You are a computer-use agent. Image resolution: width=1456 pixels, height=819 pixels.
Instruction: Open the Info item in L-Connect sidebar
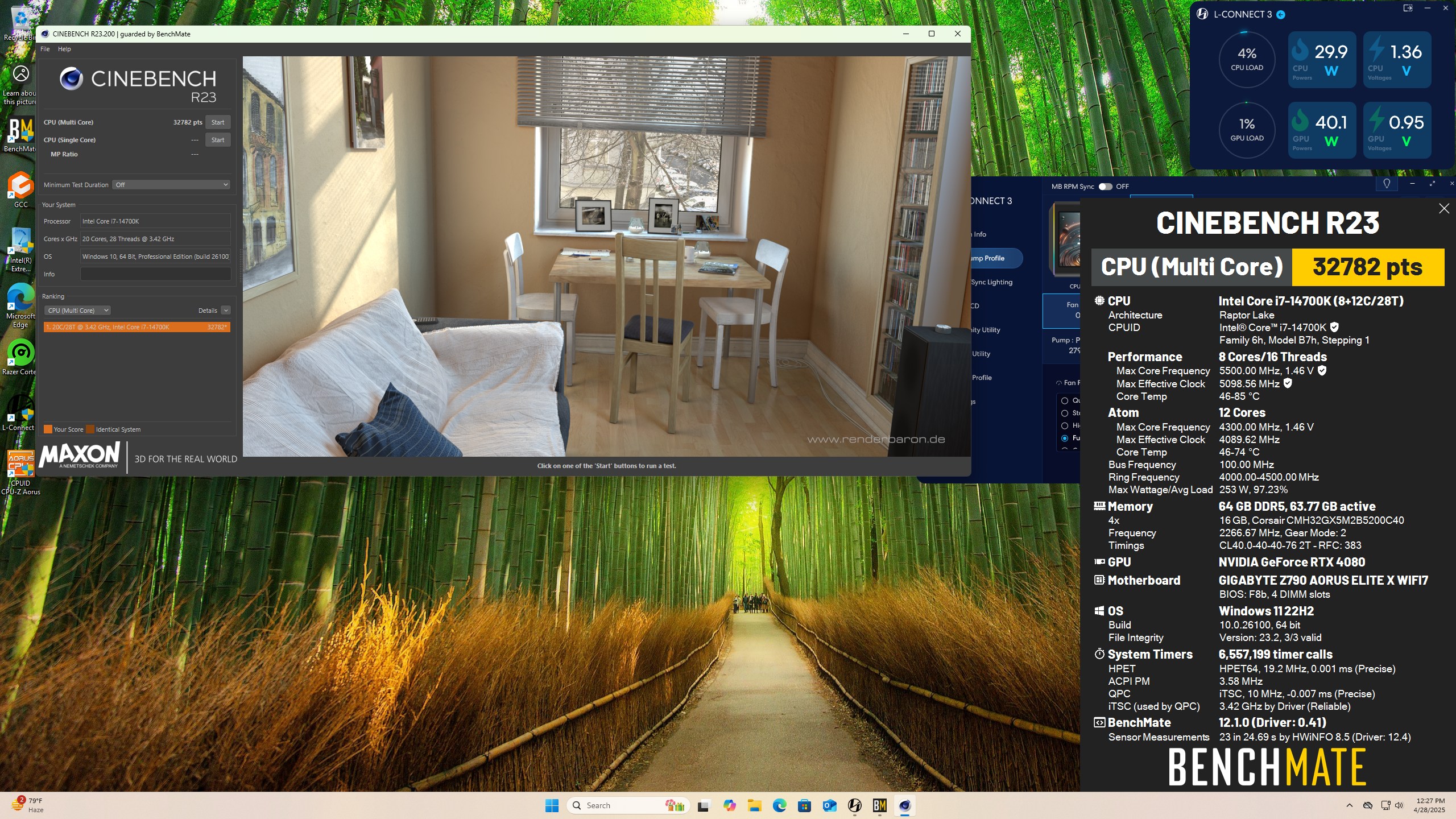tap(979, 234)
